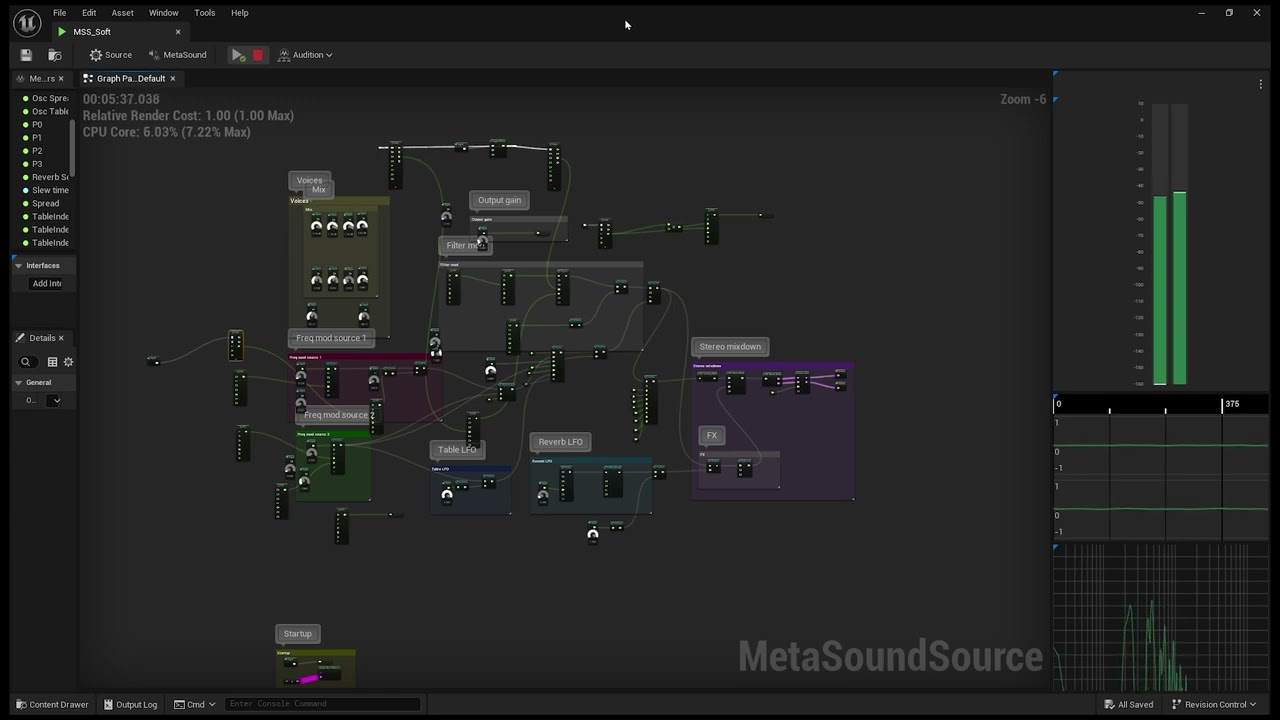The image size is (1280, 720).
Task: Open Source settings gear button
Action: point(110,55)
